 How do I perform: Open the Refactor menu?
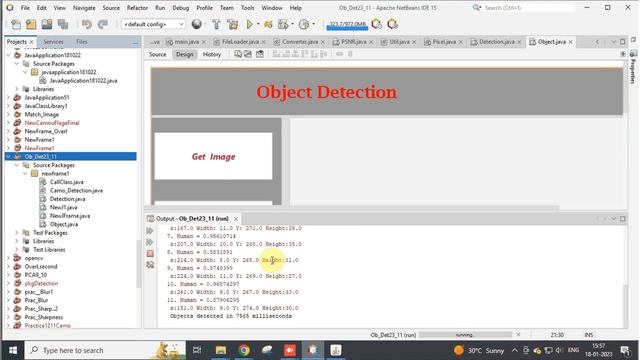click(x=137, y=8)
